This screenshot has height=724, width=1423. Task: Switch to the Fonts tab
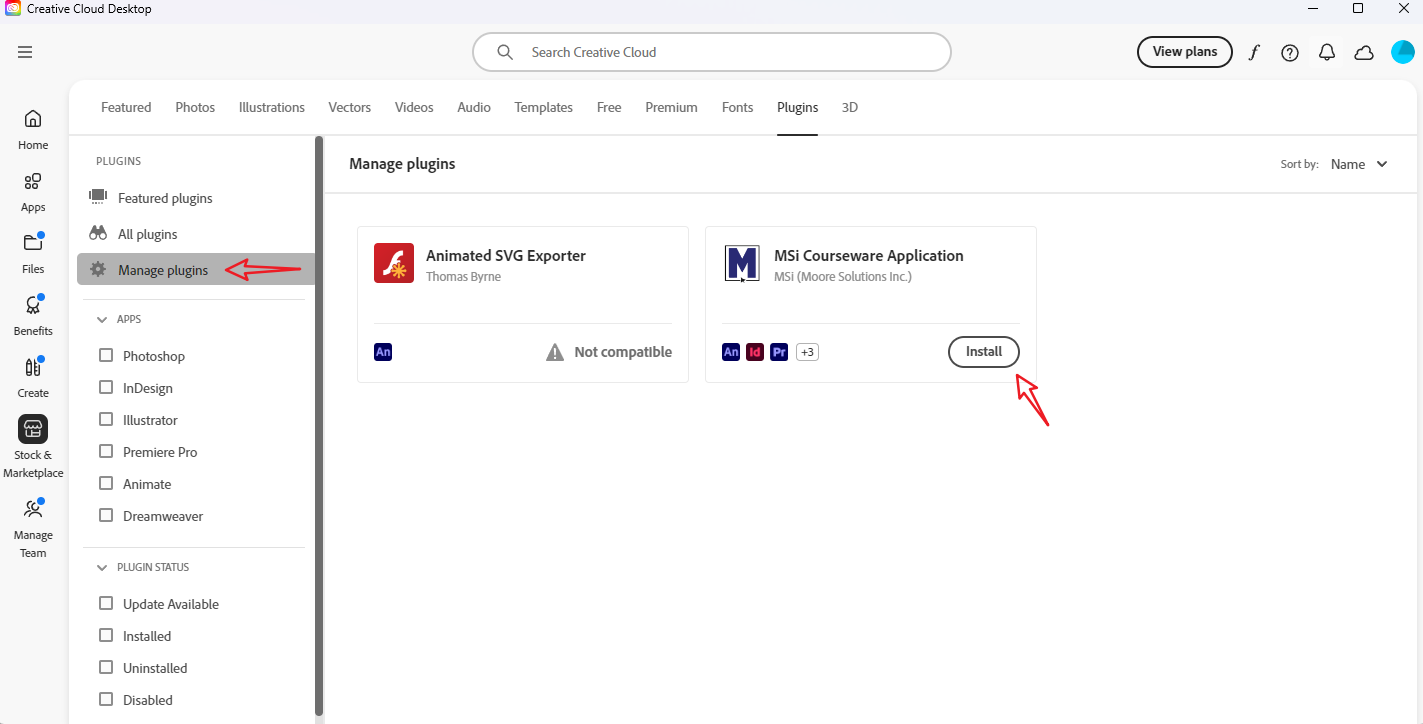click(x=737, y=107)
